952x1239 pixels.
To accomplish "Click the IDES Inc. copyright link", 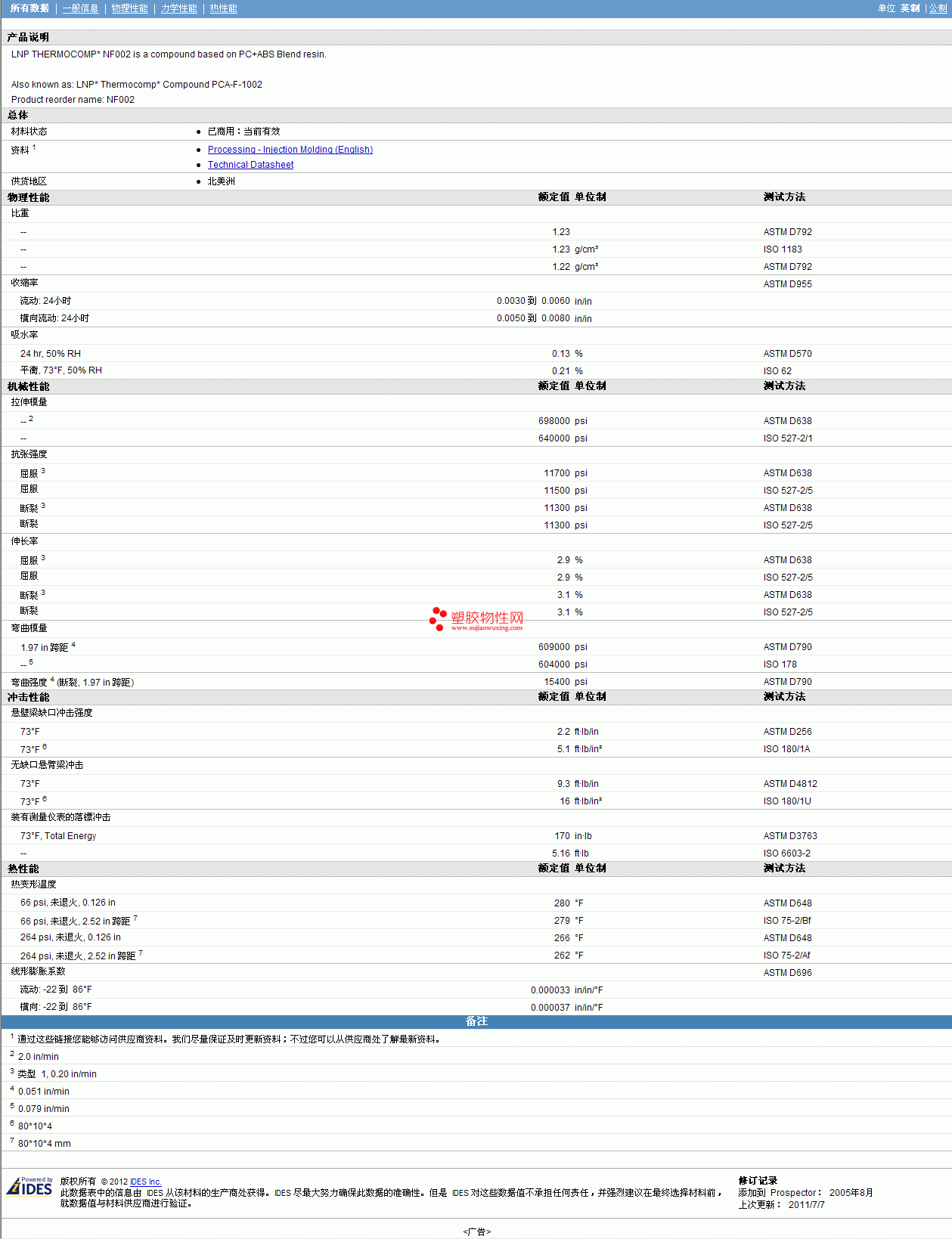I will tap(145, 1182).
